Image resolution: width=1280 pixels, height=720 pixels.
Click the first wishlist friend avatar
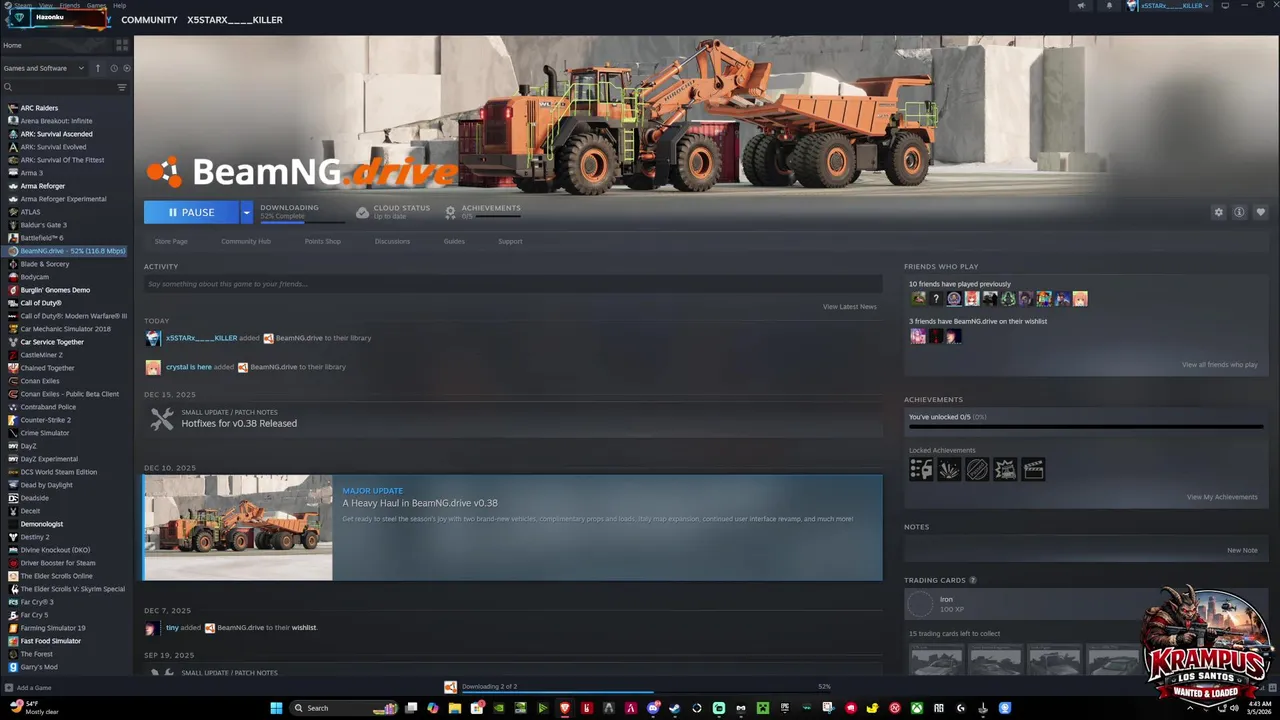pos(918,336)
